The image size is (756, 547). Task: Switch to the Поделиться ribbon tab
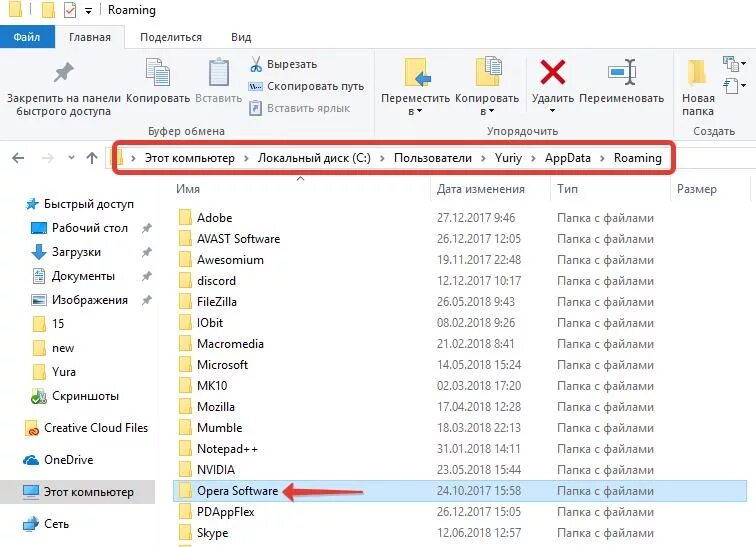171,37
